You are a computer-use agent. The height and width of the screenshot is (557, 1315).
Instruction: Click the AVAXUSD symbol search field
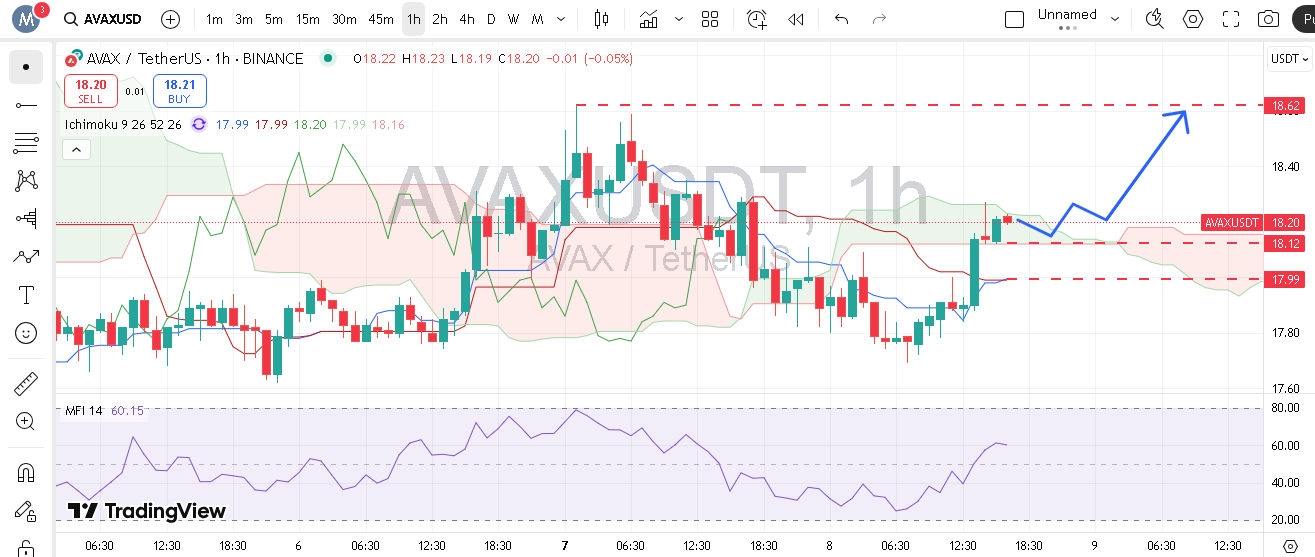point(101,19)
